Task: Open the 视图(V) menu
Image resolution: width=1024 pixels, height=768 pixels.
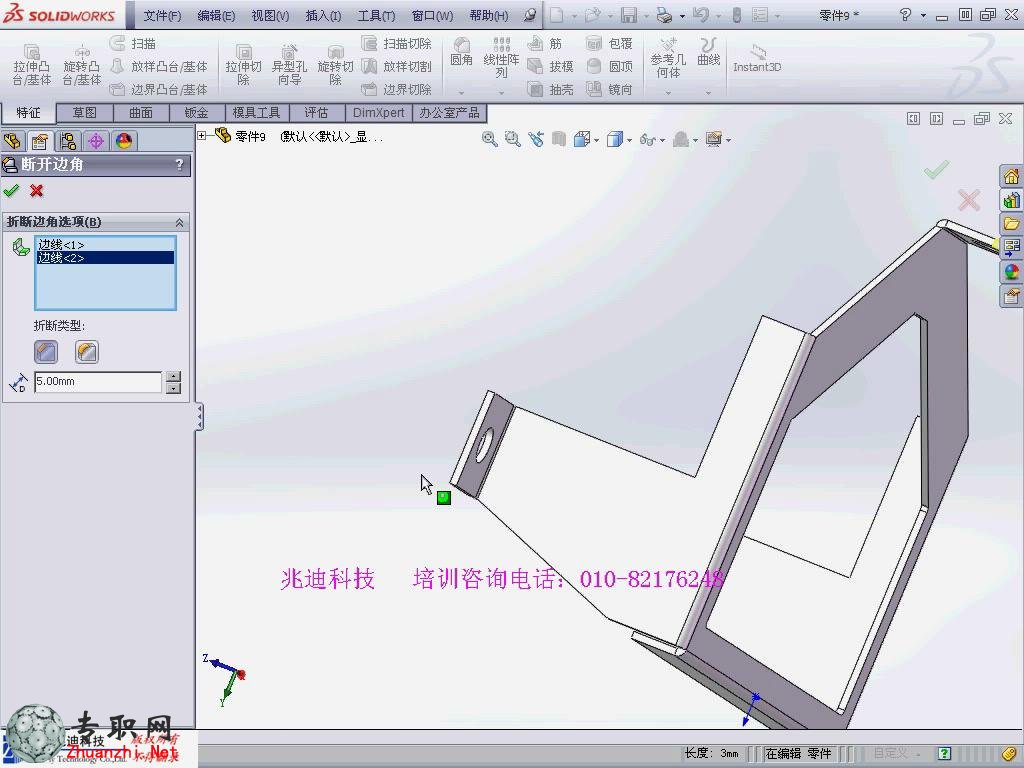Action: pos(270,16)
